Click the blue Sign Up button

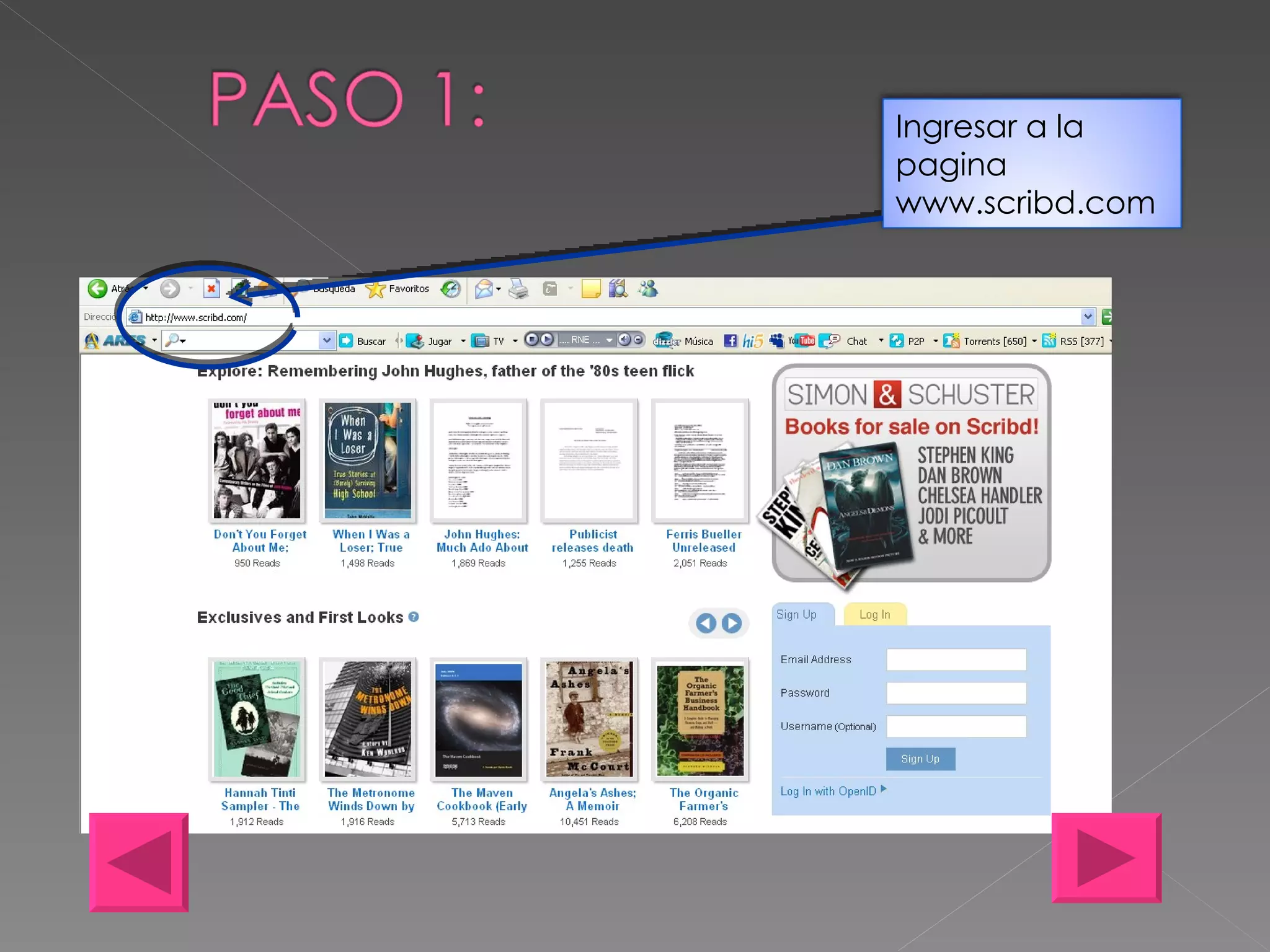coord(920,759)
